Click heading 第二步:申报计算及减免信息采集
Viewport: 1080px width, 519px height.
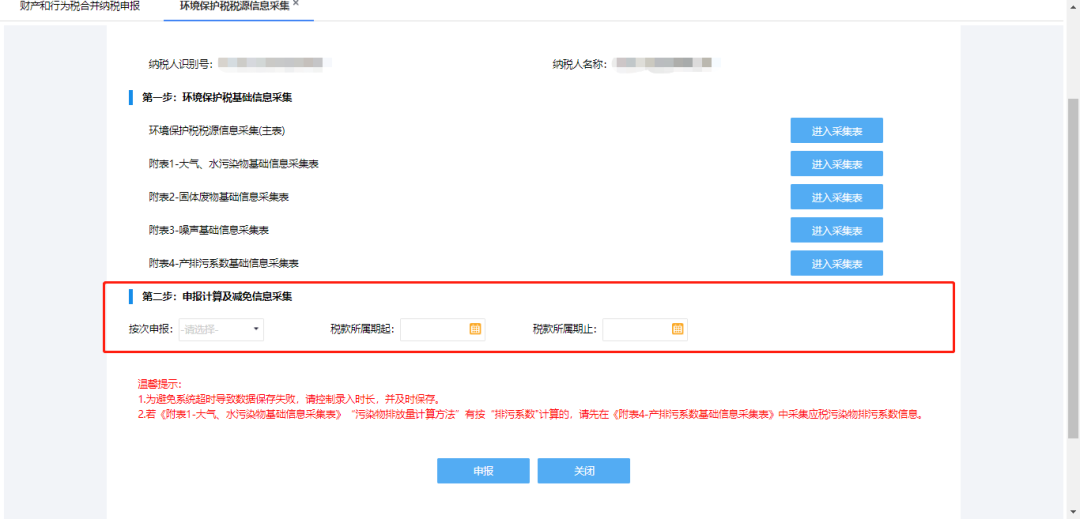coord(217,297)
